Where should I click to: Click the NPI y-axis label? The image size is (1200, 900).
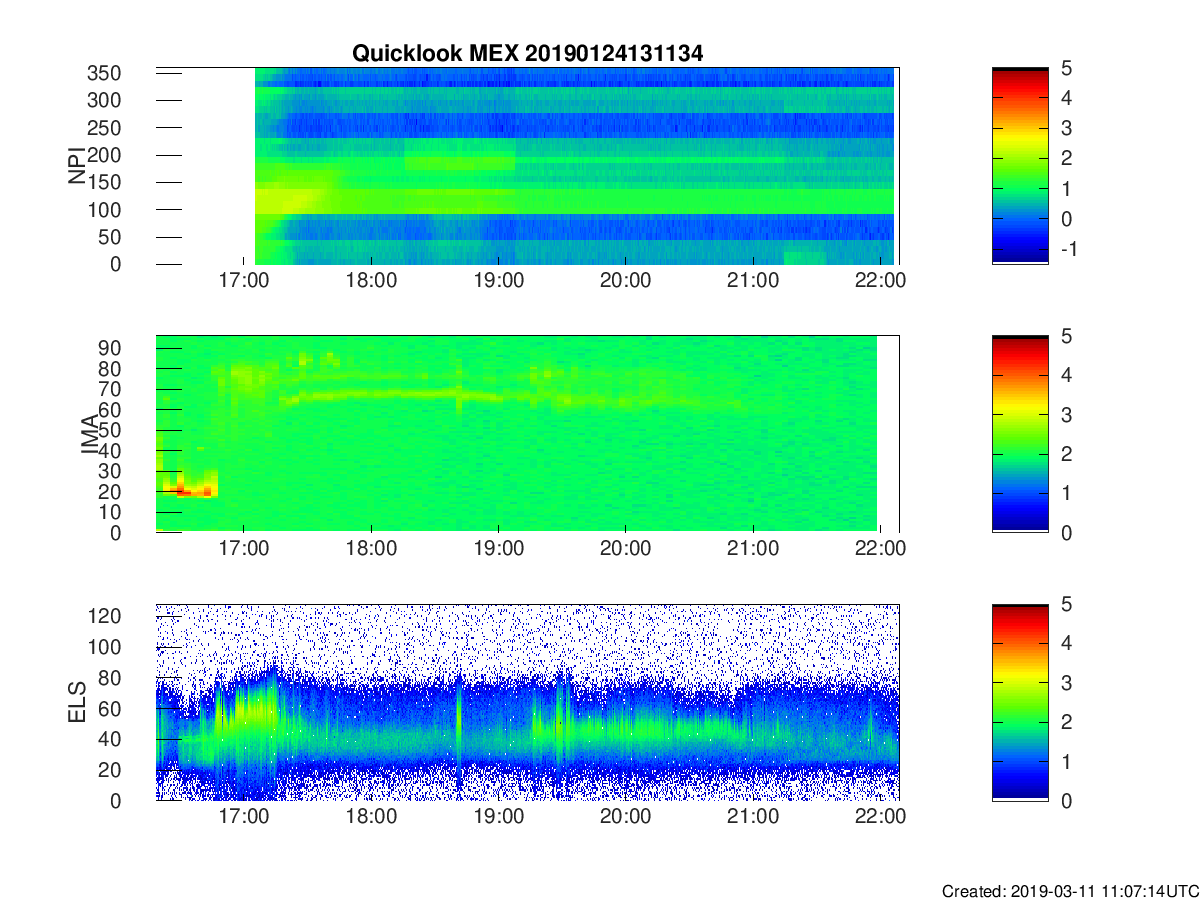coord(77,166)
